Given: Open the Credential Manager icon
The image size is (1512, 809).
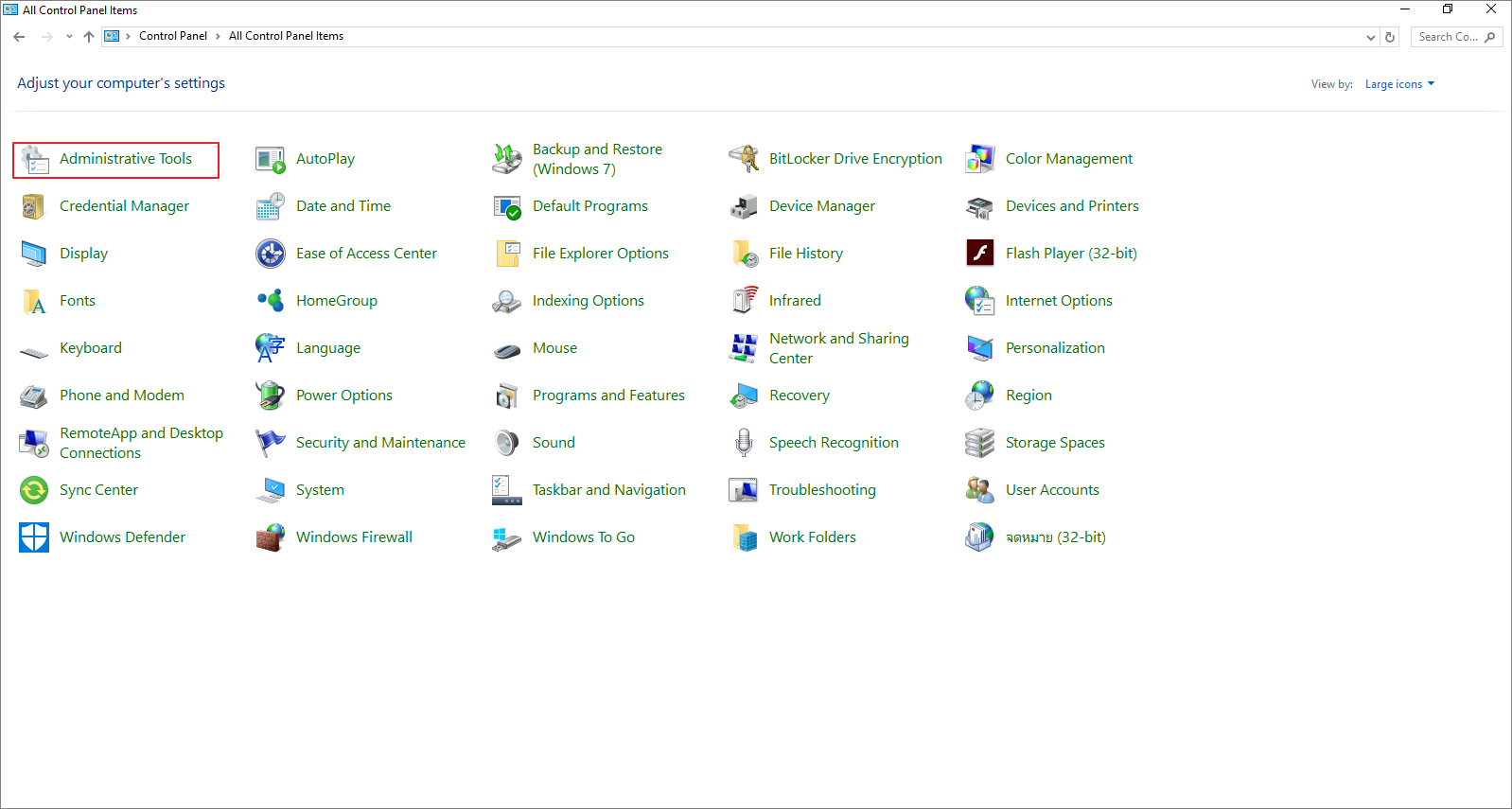Looking at the screenshot, I should [34, 206].
